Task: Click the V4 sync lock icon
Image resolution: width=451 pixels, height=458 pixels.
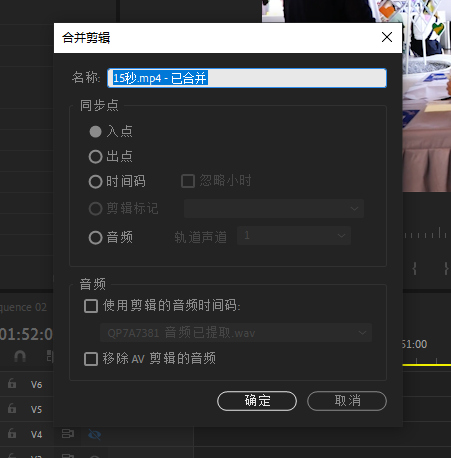Action: pos(68,434)
